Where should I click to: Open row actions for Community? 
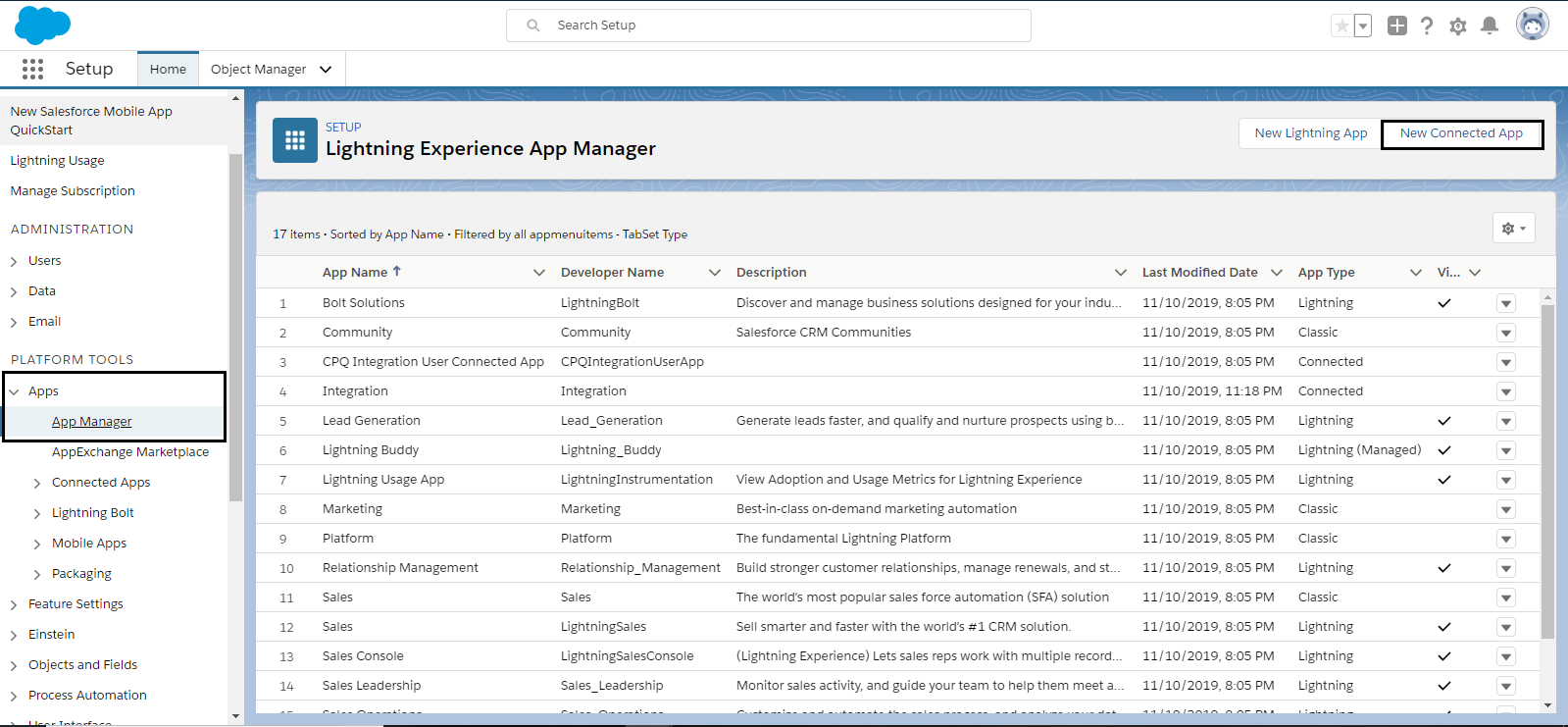tap(1506, 333)
